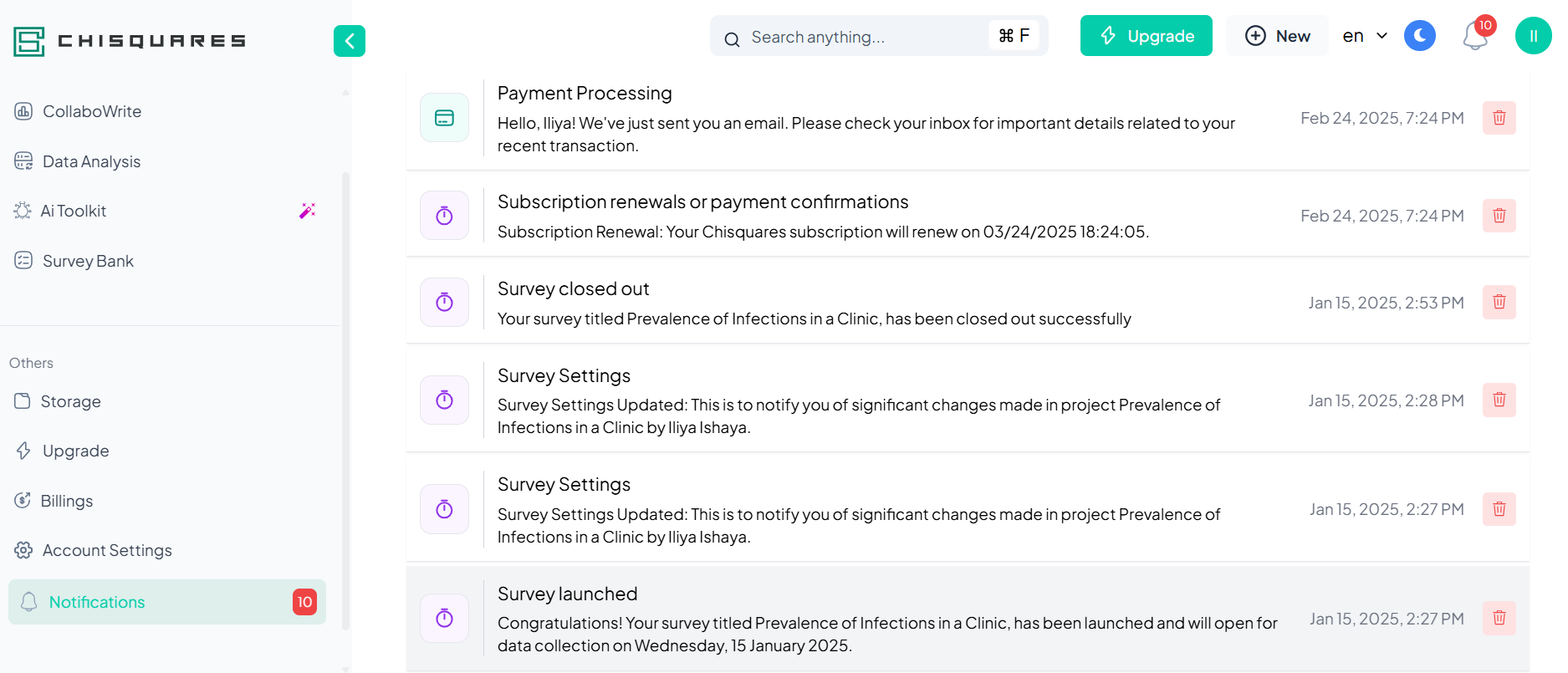
Task: Go to Account Settings
Action: pyautogui.click(x=107, y=550)
